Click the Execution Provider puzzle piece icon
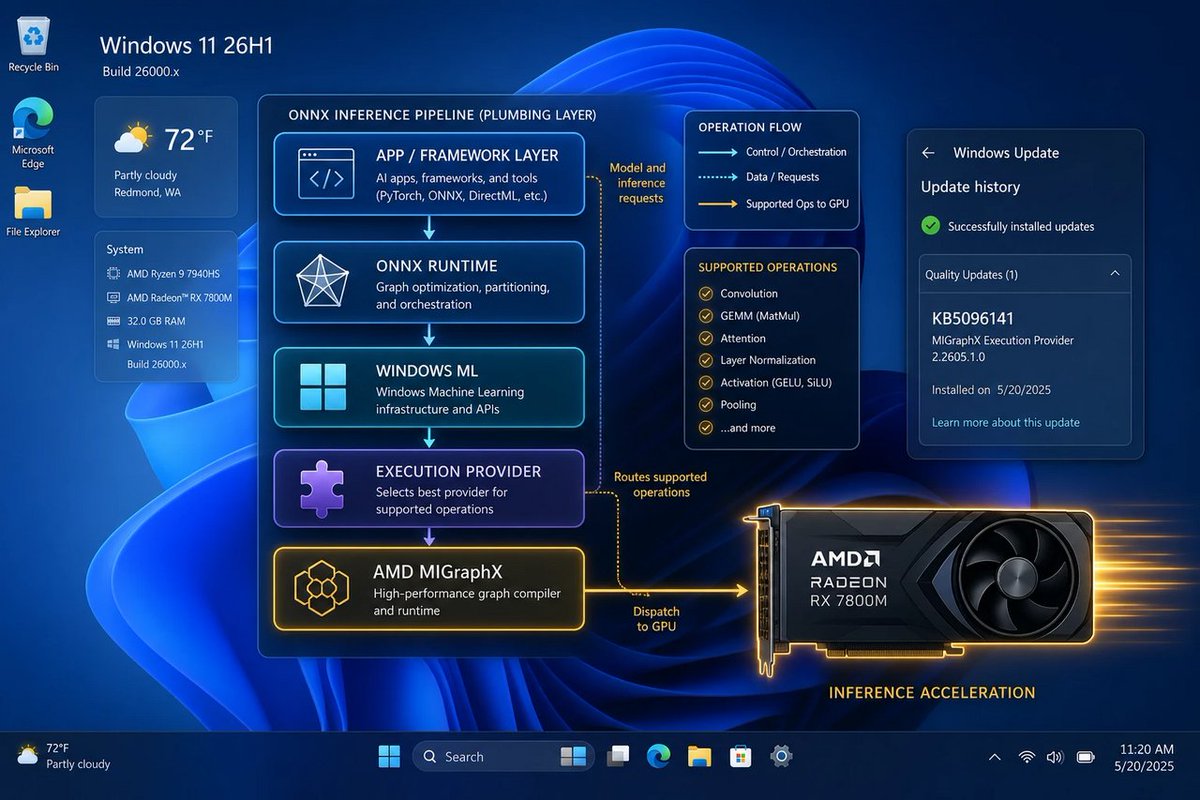Viewport: 1200px width, 800px height. 322,488
